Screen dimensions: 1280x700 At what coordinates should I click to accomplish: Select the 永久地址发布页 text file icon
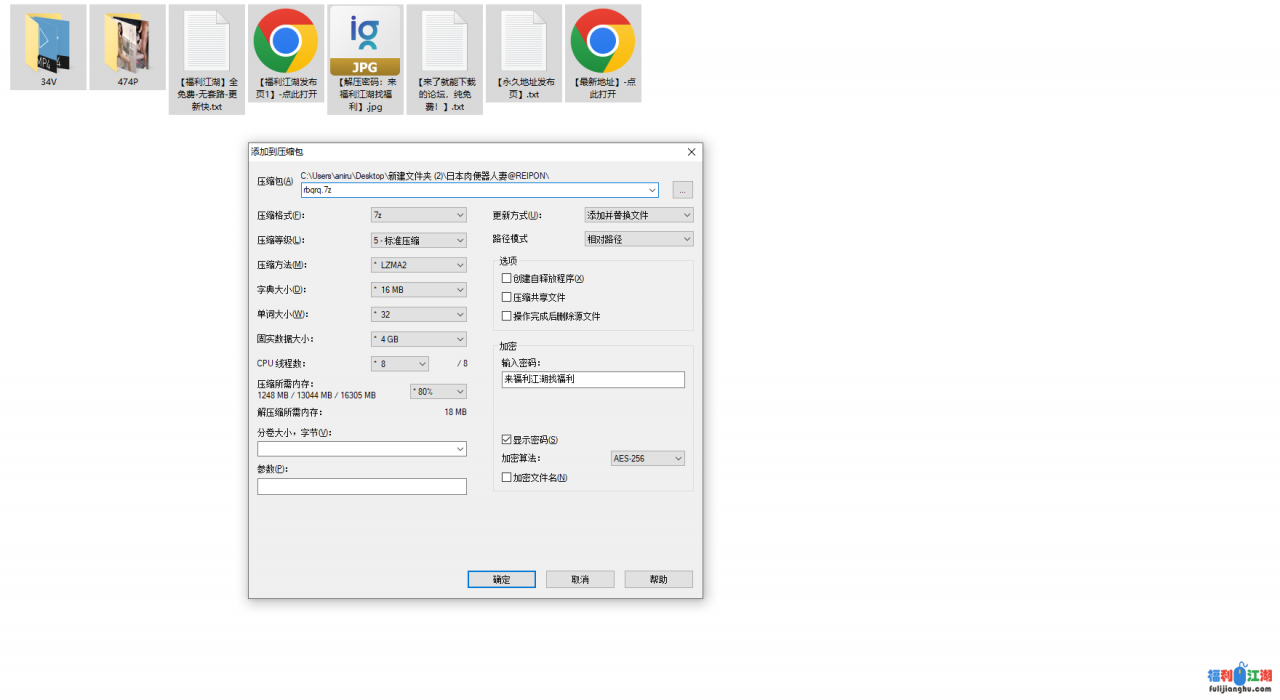524,42
